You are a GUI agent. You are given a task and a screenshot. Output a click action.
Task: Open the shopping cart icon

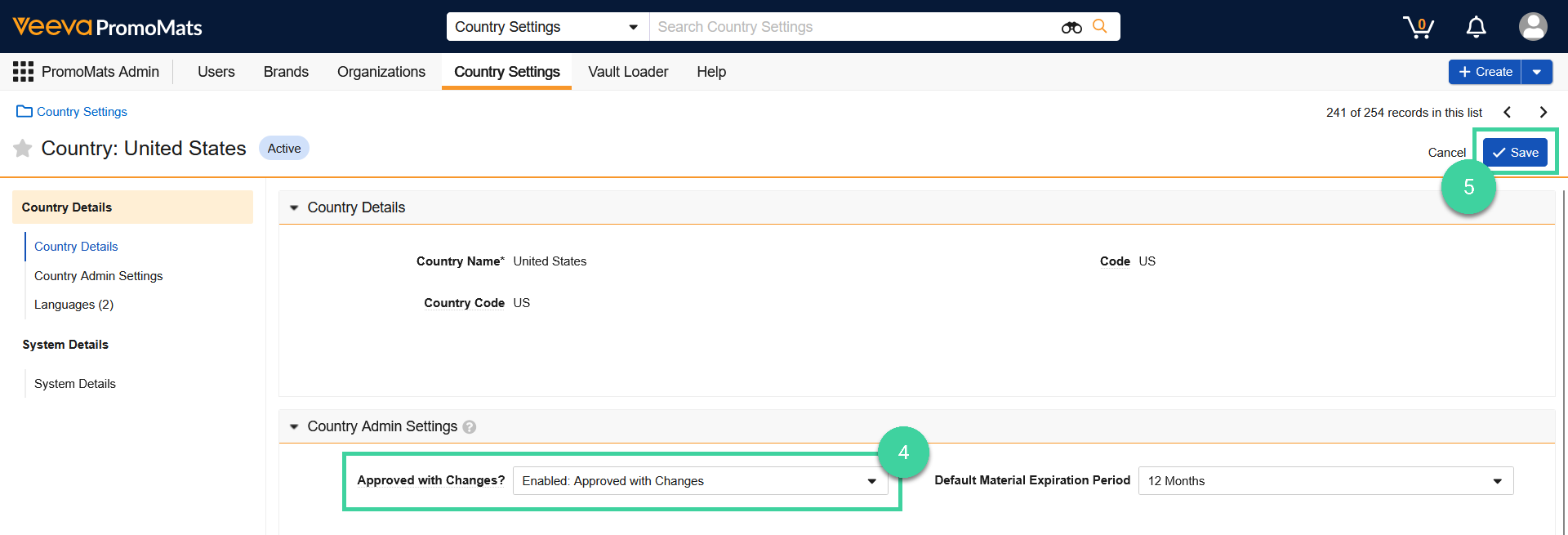(1419, 27)
